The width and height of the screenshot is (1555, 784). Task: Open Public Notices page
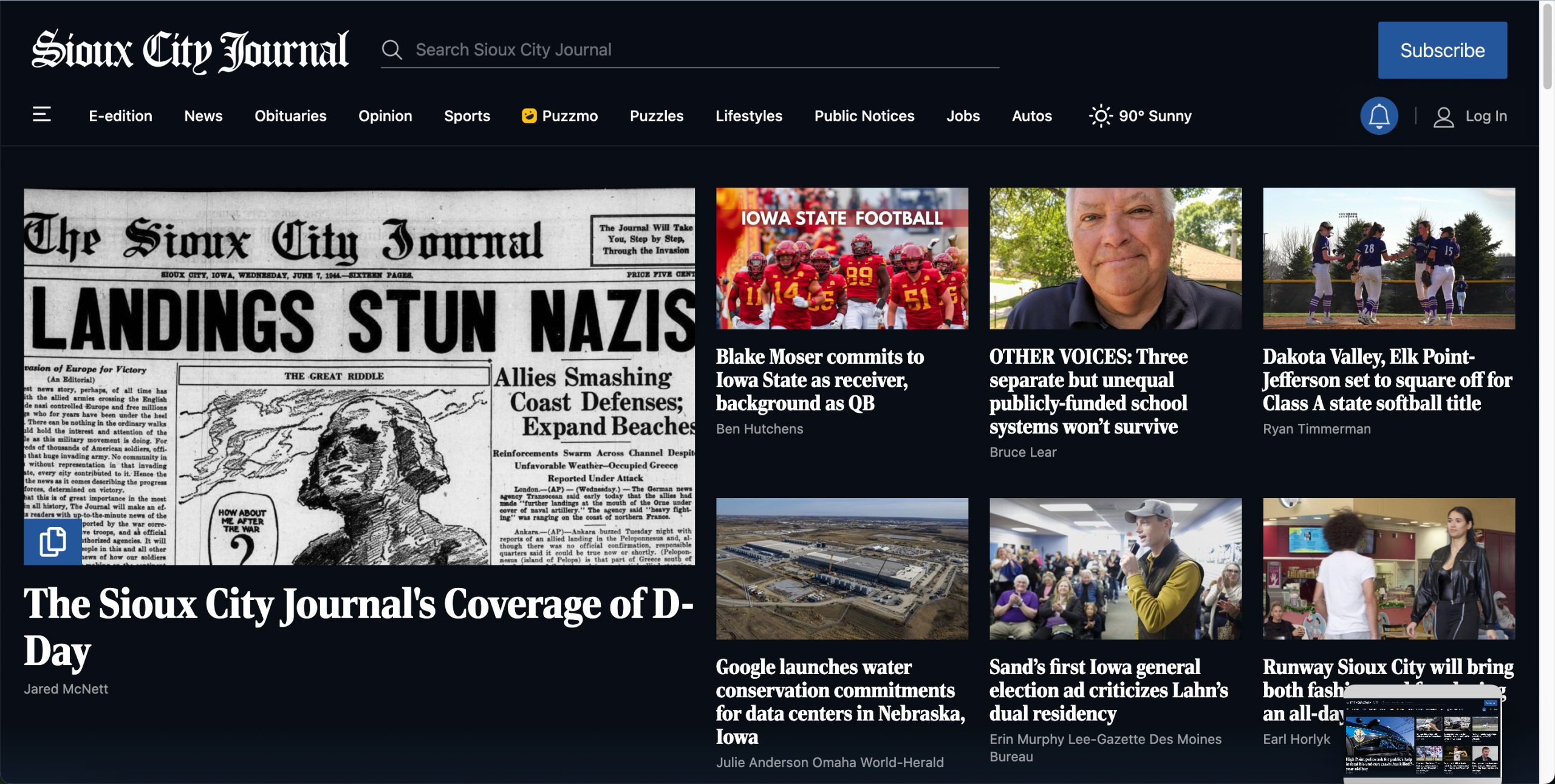(864, 116)
